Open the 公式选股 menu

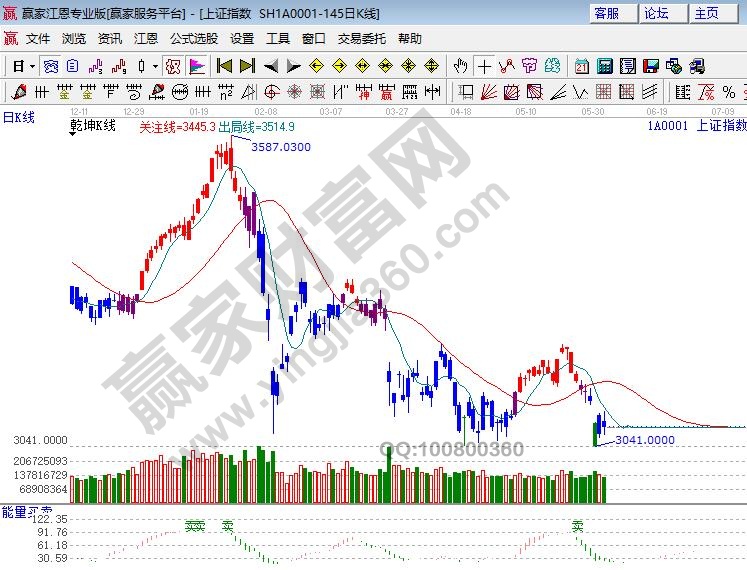193,38
